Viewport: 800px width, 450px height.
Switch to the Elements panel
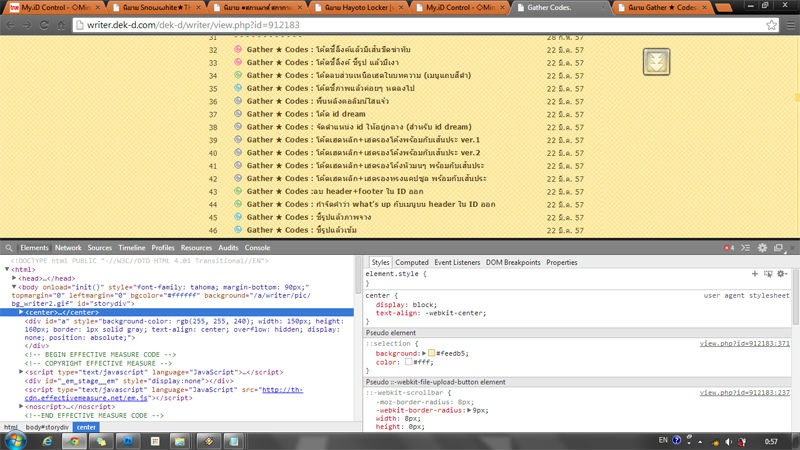(x=34, y=248)
